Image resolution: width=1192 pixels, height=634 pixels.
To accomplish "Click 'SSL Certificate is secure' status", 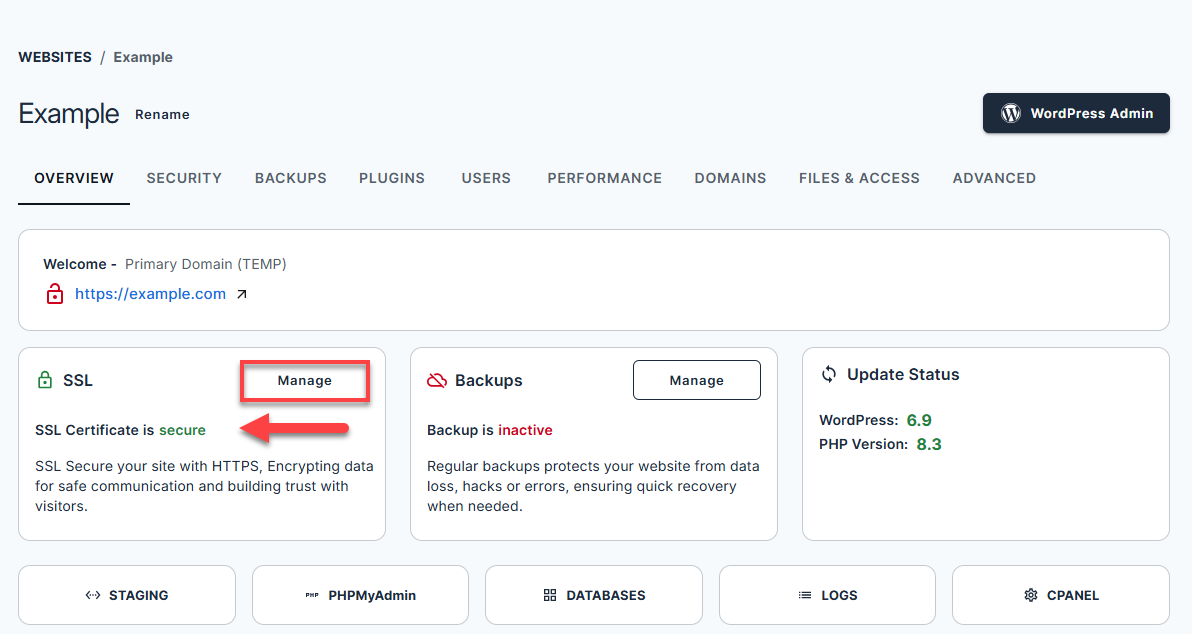I will click(x=120, y=430).
